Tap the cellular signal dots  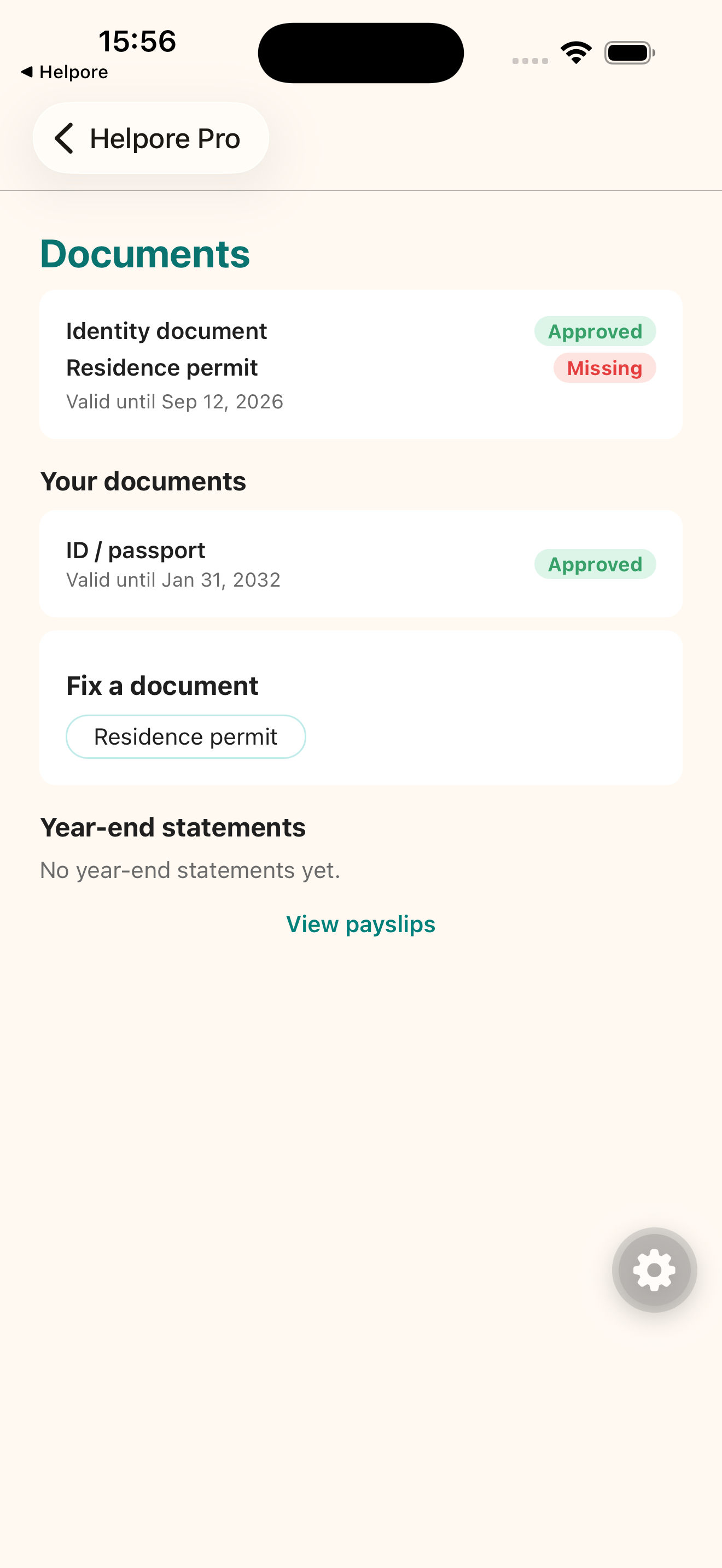pos(529,60)
